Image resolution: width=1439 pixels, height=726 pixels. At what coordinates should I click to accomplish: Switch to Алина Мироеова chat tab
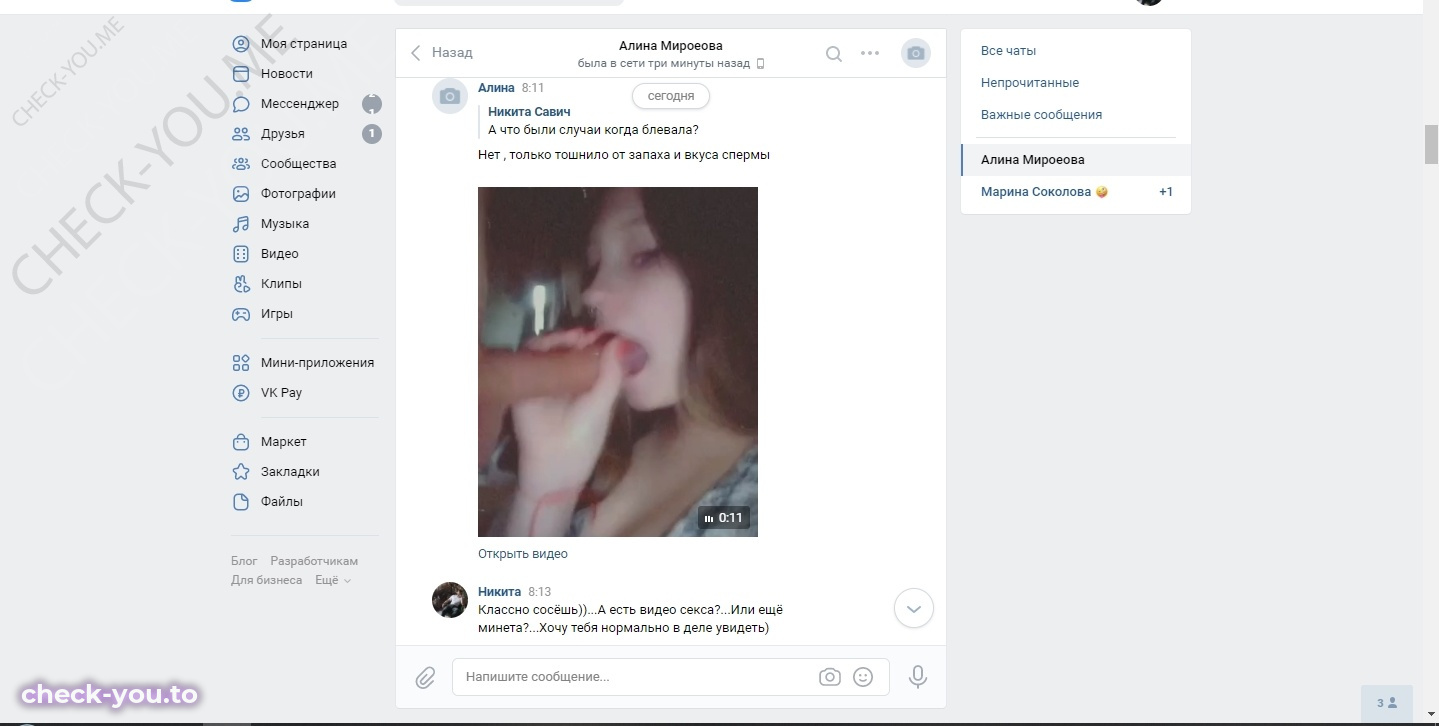(1076, 160)
